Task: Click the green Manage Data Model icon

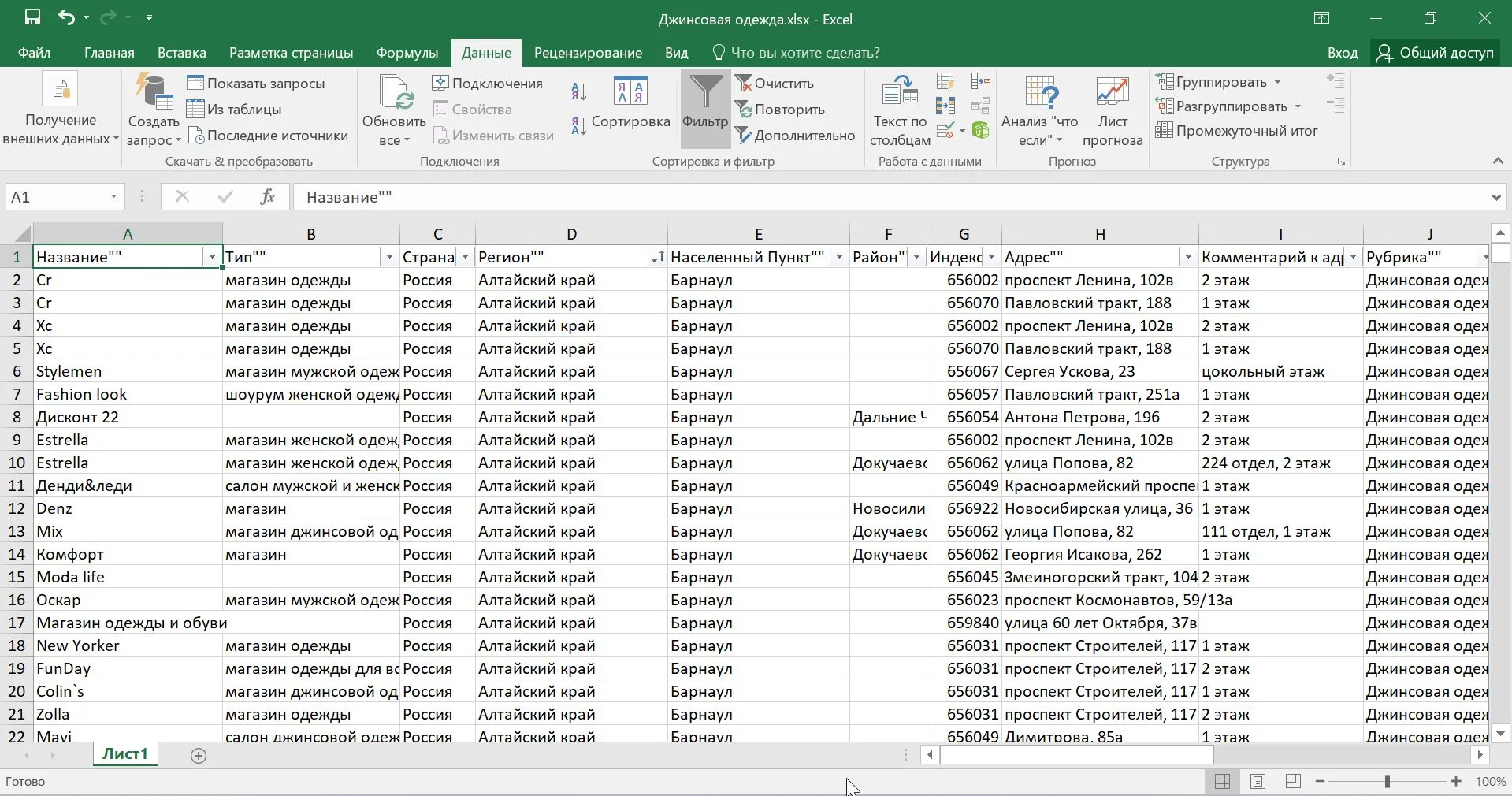Action: pos(981,130)
